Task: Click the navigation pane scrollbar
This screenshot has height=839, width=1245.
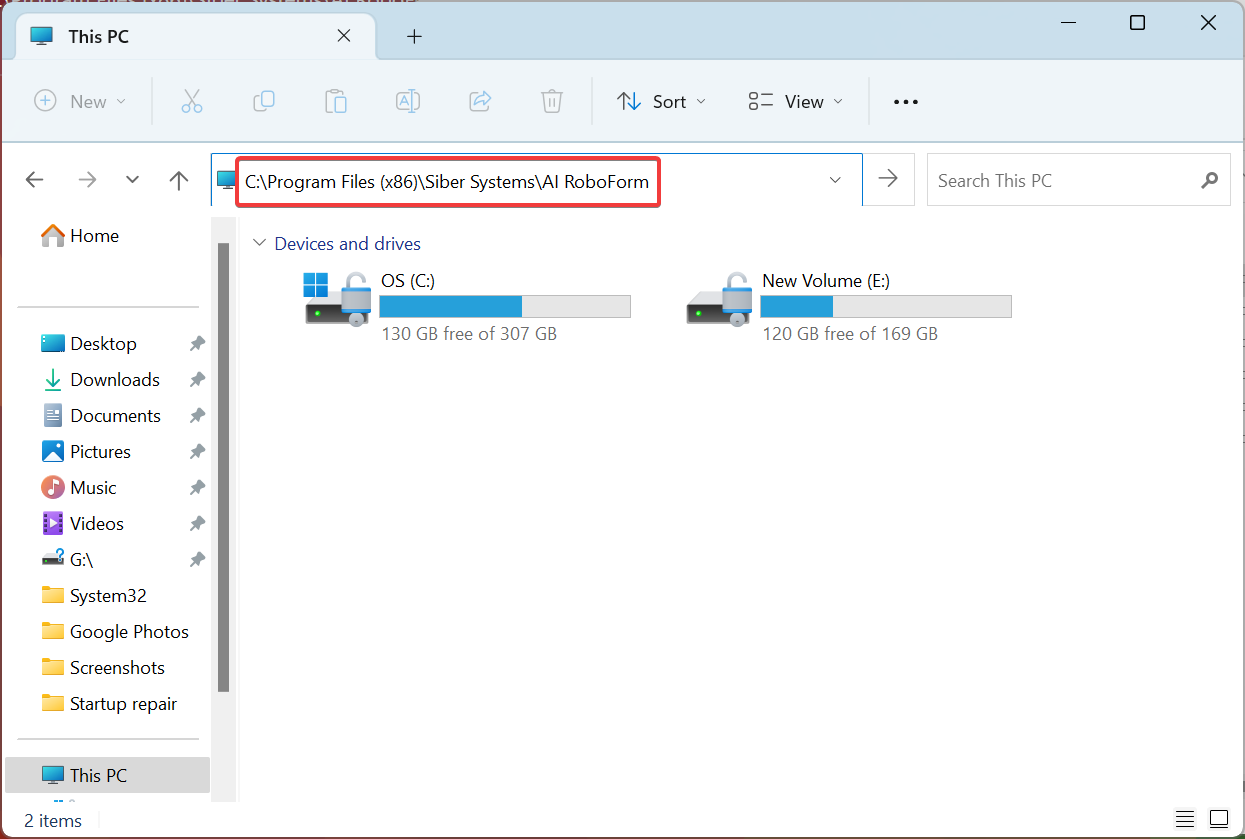Action: pos(224,467)
